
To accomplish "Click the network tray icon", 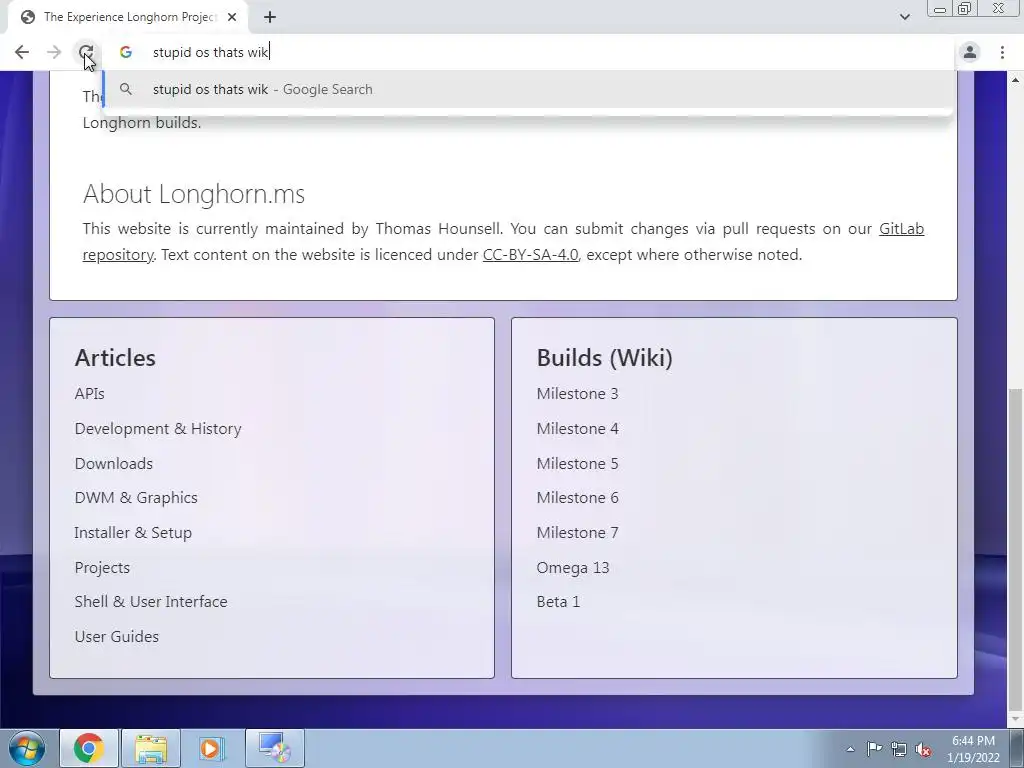I will click(x=899, y=749).
